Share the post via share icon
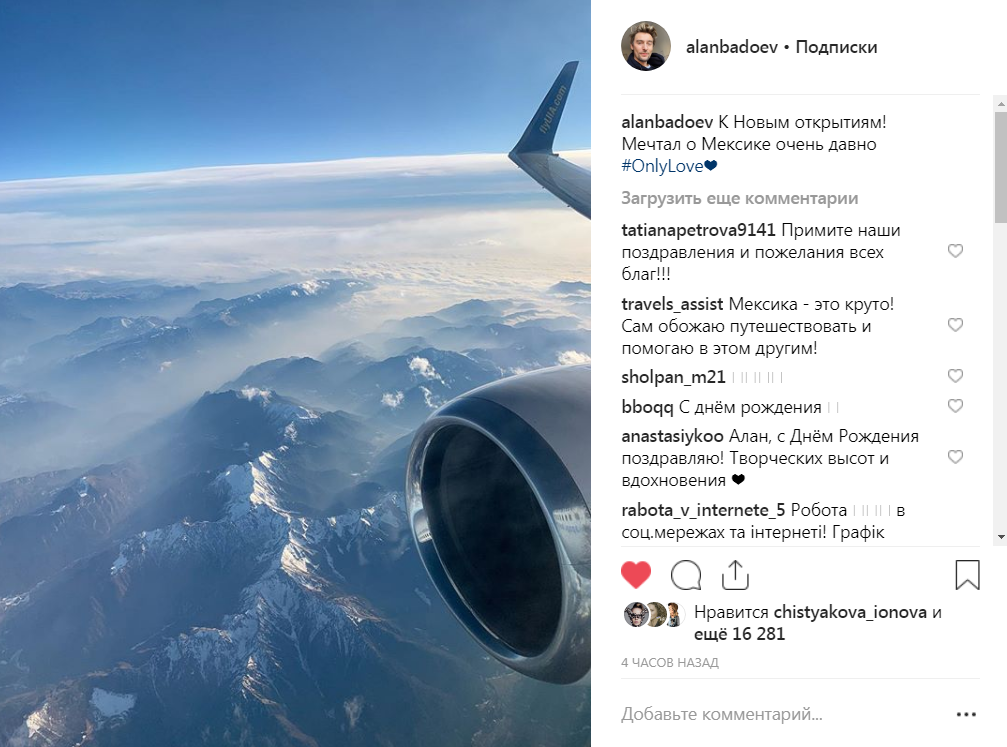The height and width of the screenshot is (747, 1007). click(735, 574)
